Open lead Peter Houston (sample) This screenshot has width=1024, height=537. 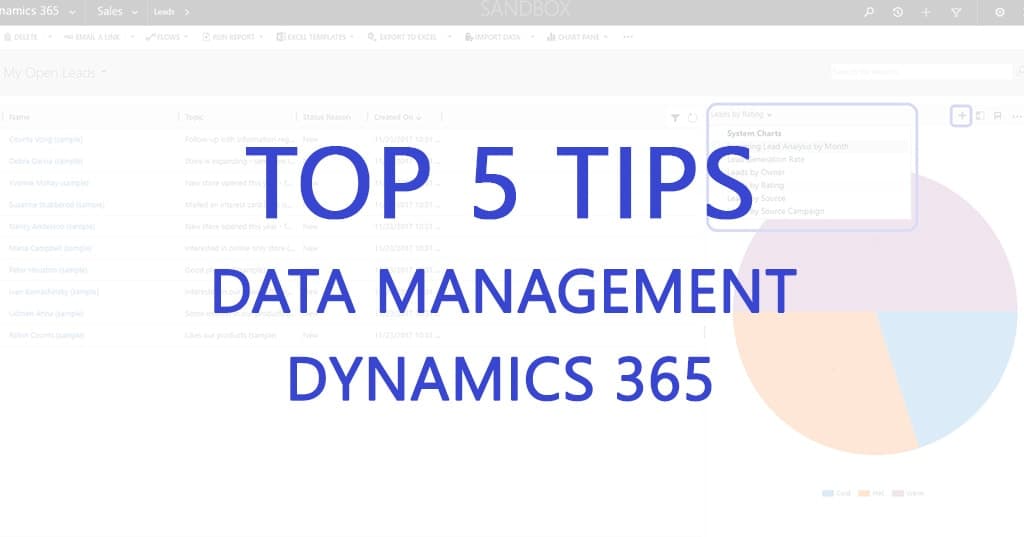pyautogui.click(x=48, y=270)
